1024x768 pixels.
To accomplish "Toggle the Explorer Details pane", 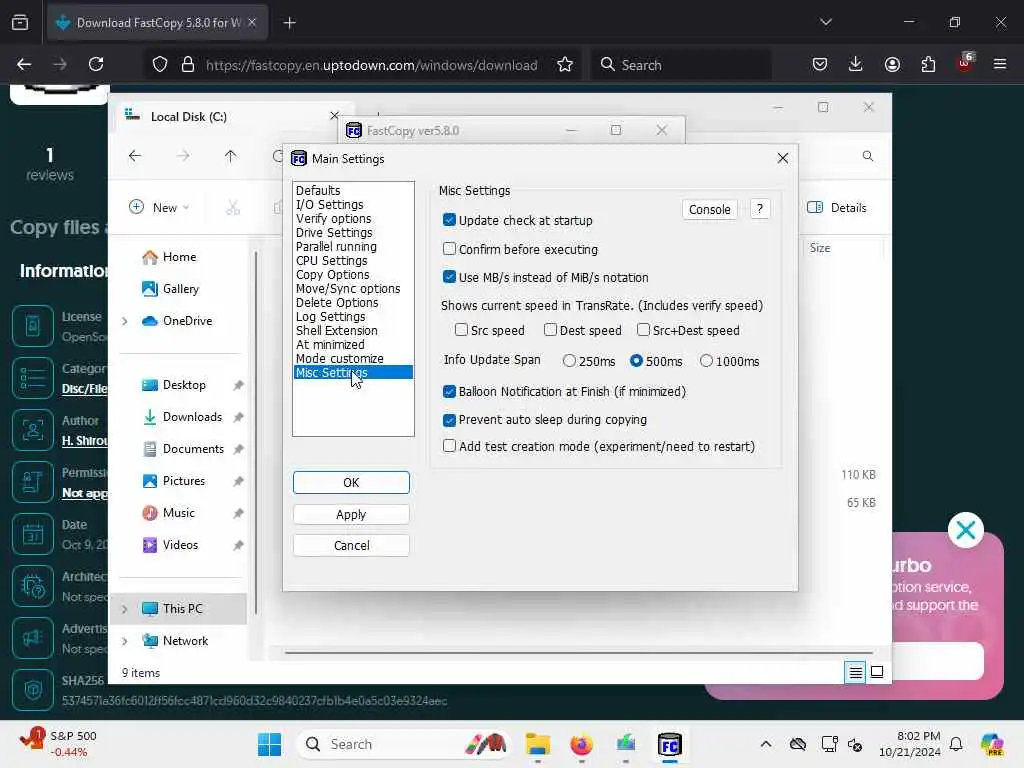I will [x=837, y=208].
